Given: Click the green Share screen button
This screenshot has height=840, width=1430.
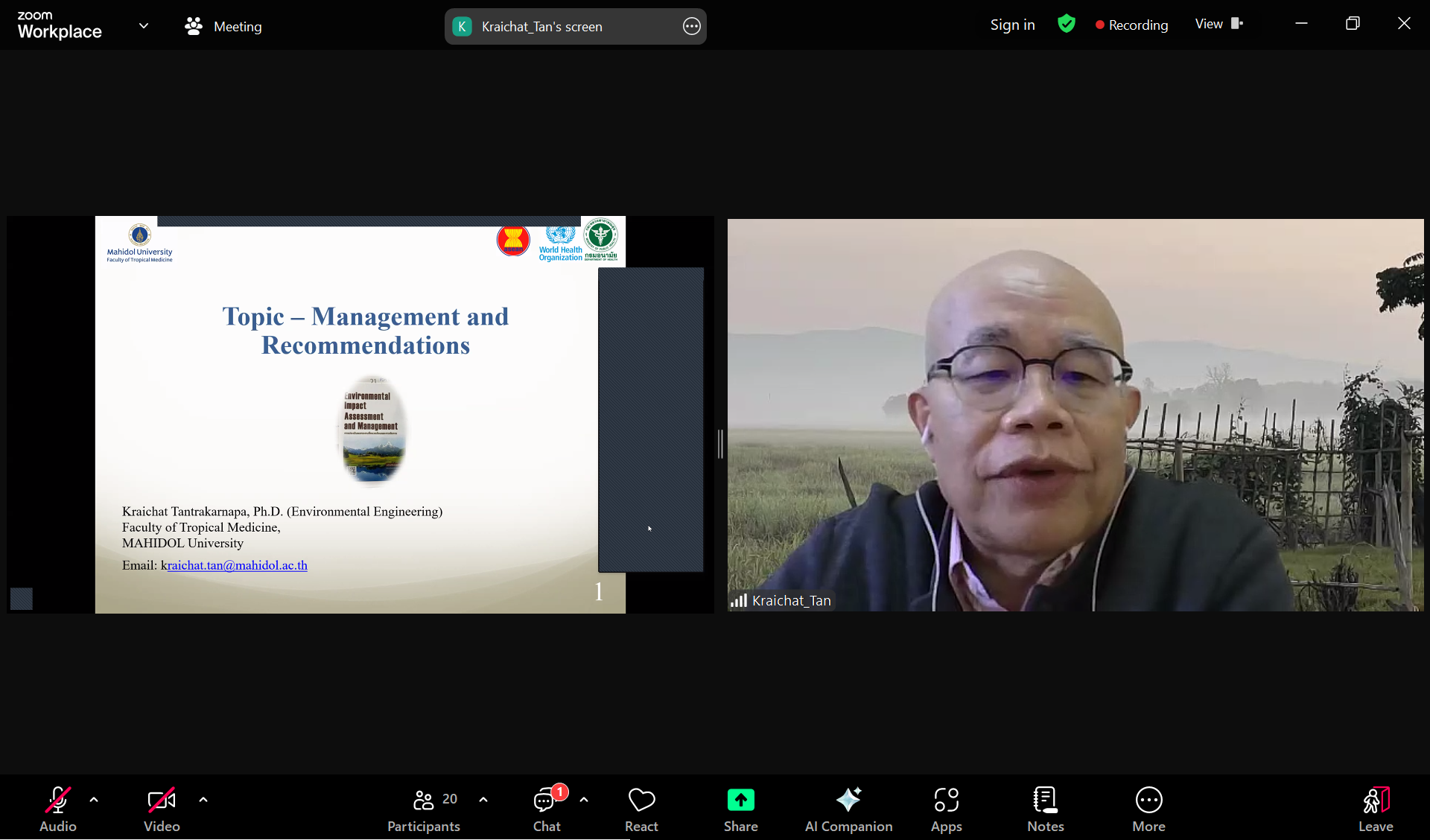Looking at the screenshot, I should coord(740,801).
